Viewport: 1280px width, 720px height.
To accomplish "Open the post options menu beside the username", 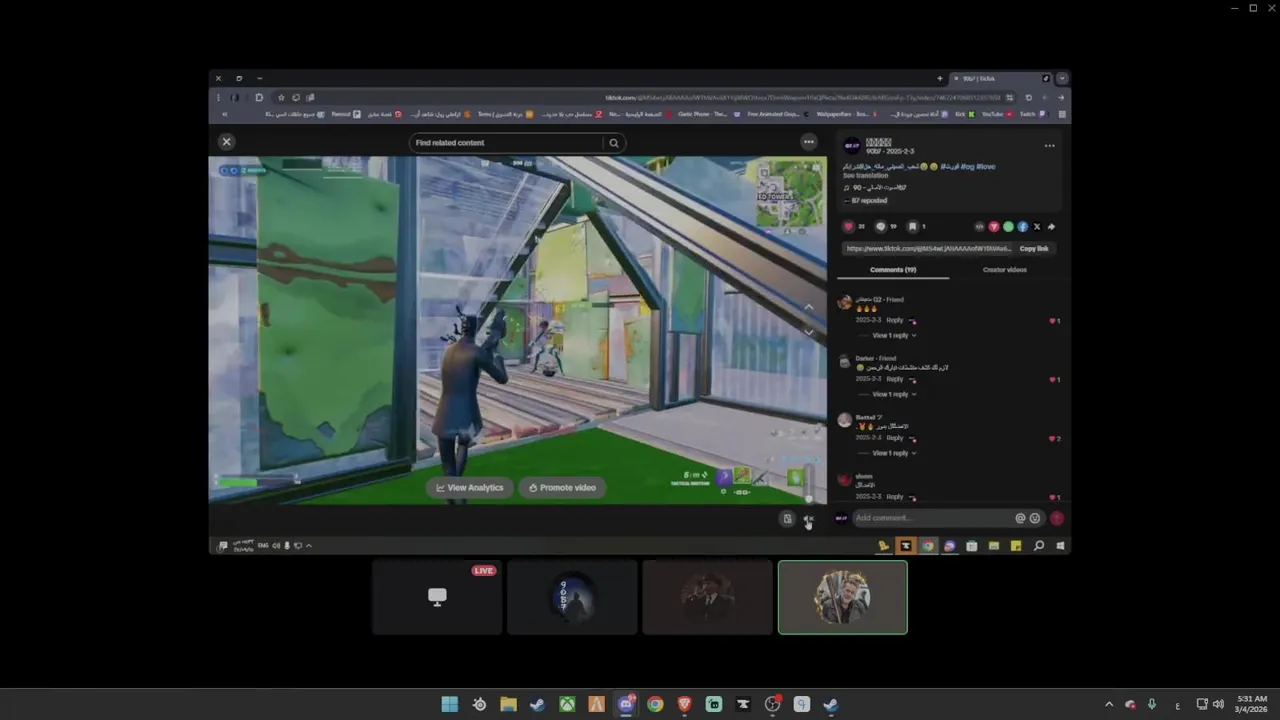I will tap(1049, 146).
